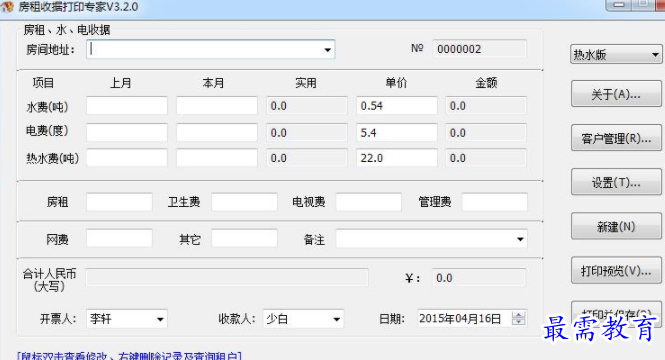
Task: Click the 管理费 input field
Action: point(495,202)
